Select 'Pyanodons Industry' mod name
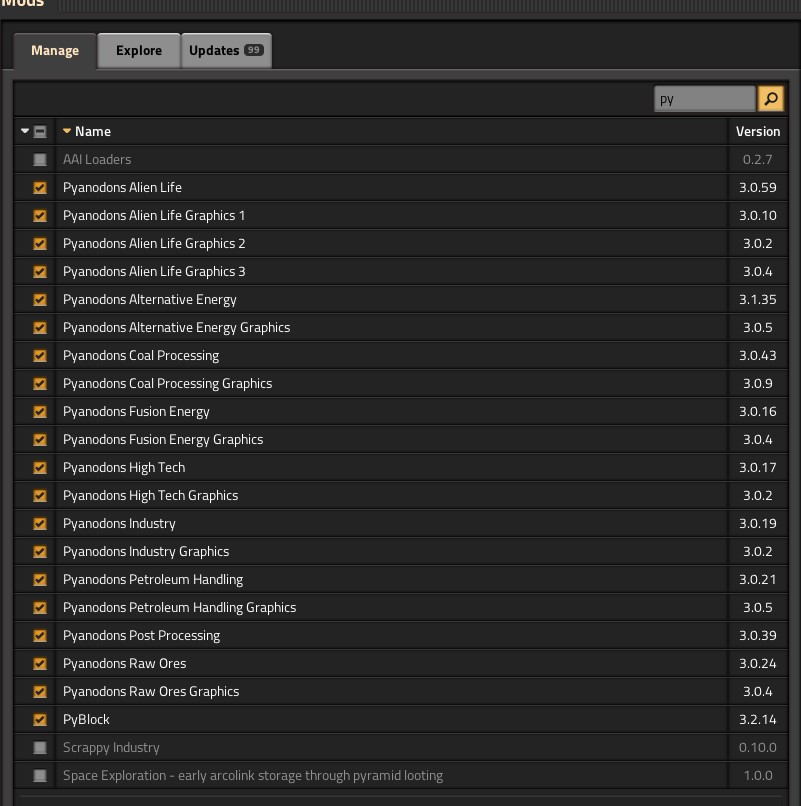 click(x=119, y=524)
